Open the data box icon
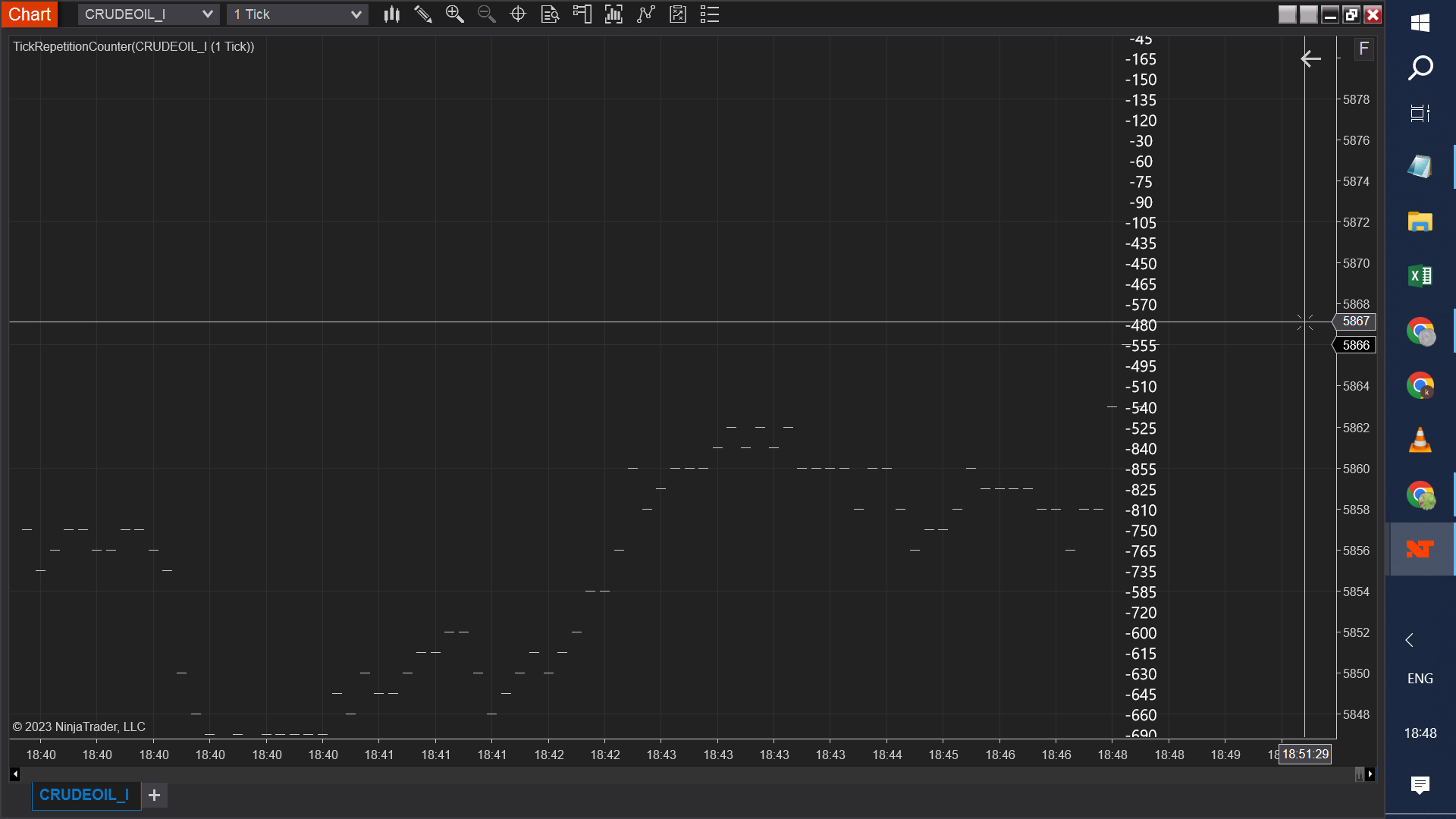Image resolution: width=1456 pixels, height=819 pixels. [x=550, y=14]
